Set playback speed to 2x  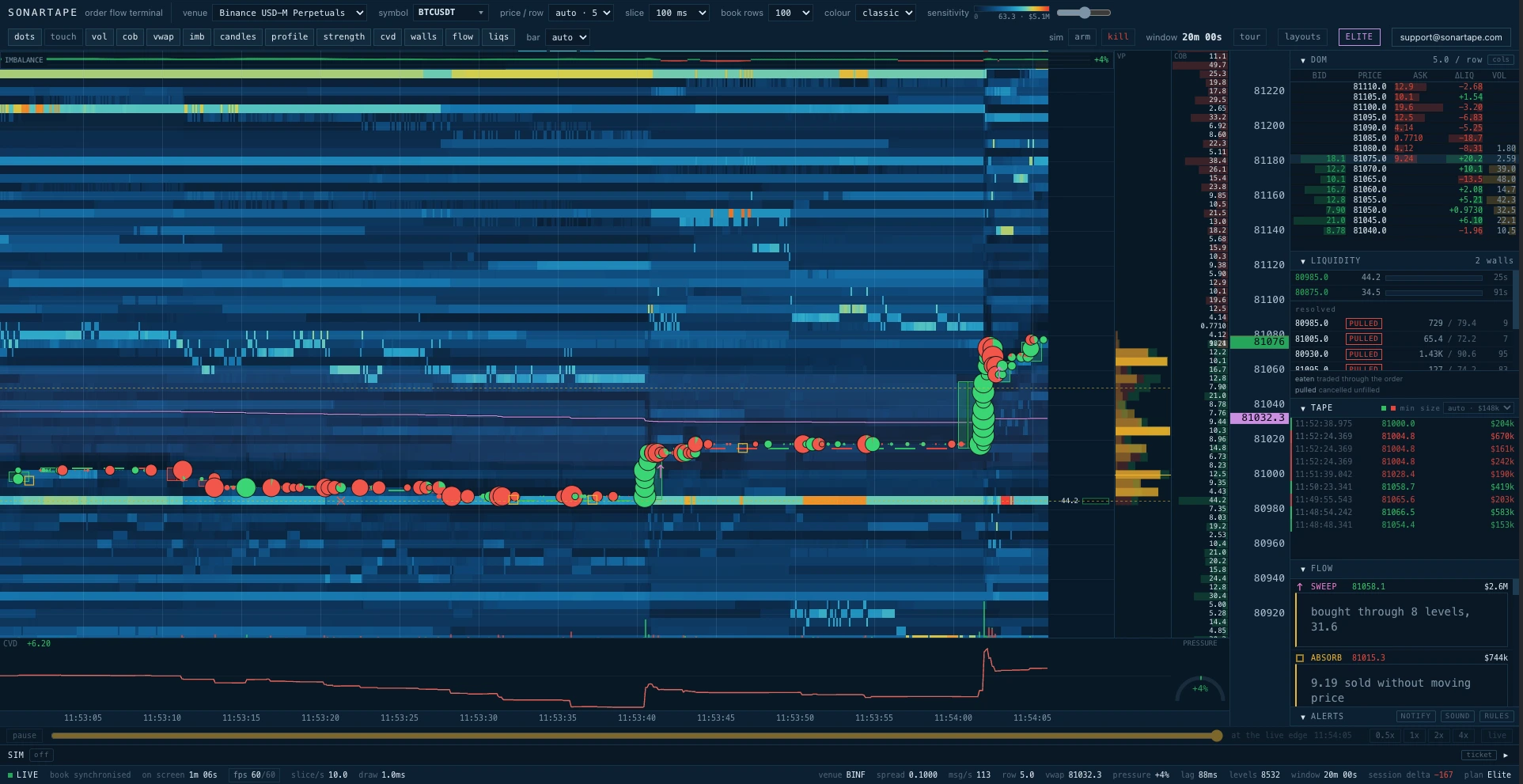point(1439,736)
